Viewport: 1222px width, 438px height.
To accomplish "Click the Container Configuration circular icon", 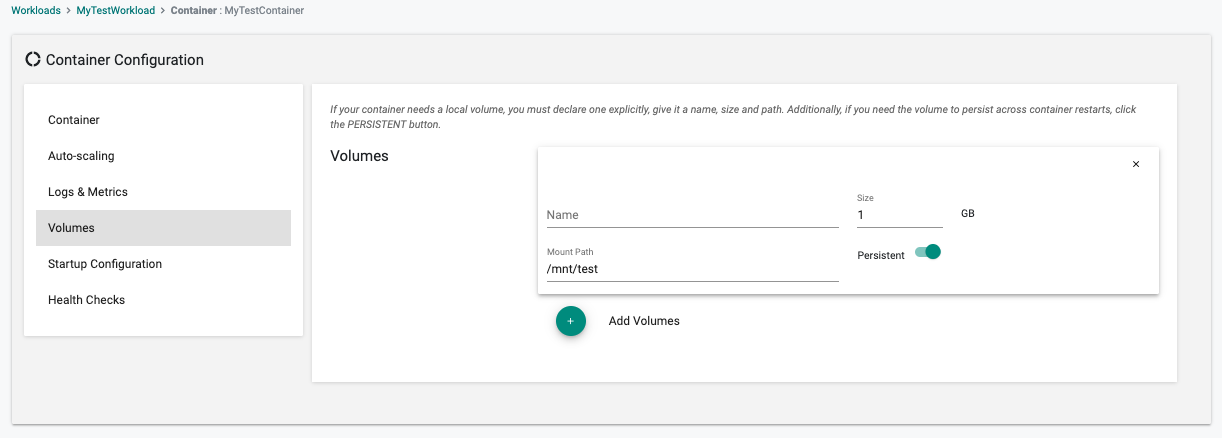I will click(x=33, y=60).
